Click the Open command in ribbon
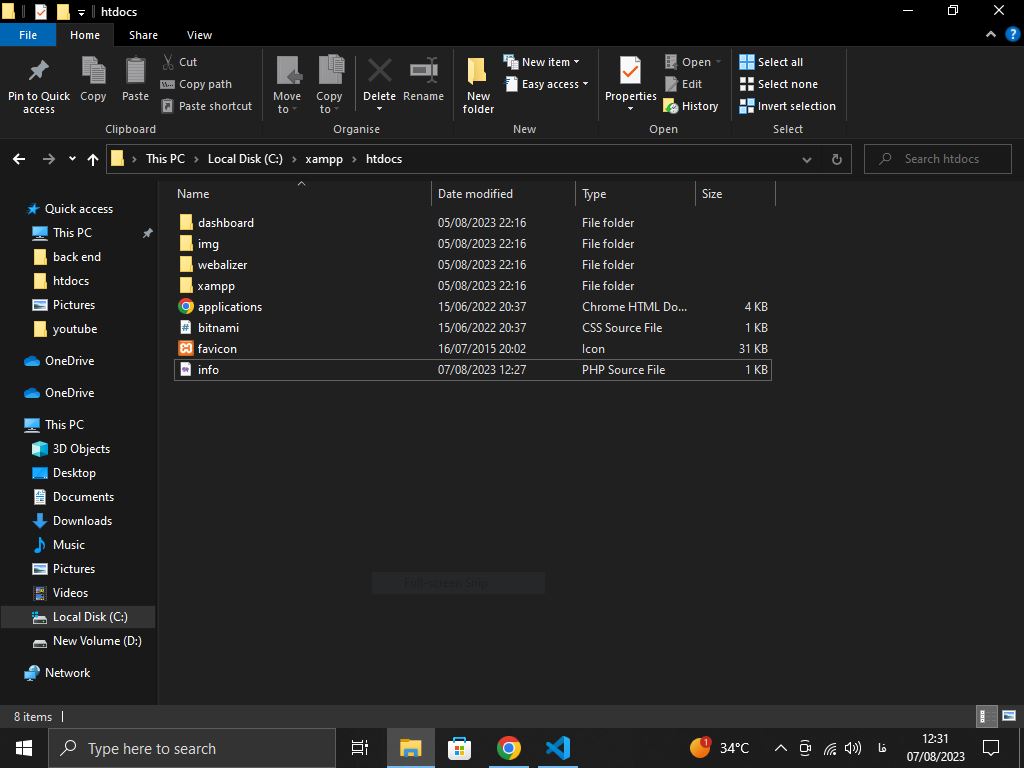 693,62
